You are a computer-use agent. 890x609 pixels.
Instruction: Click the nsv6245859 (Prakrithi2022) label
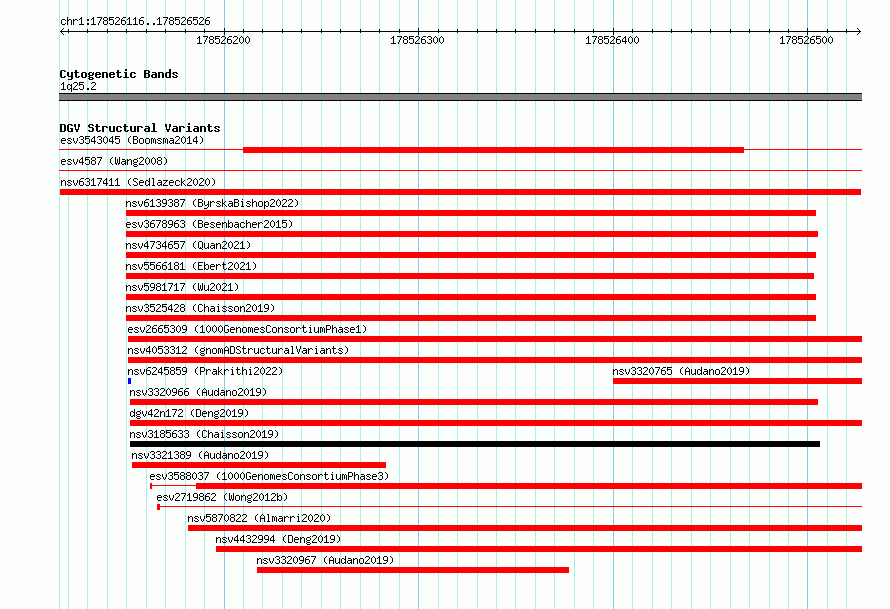click(x=205, y=371)
